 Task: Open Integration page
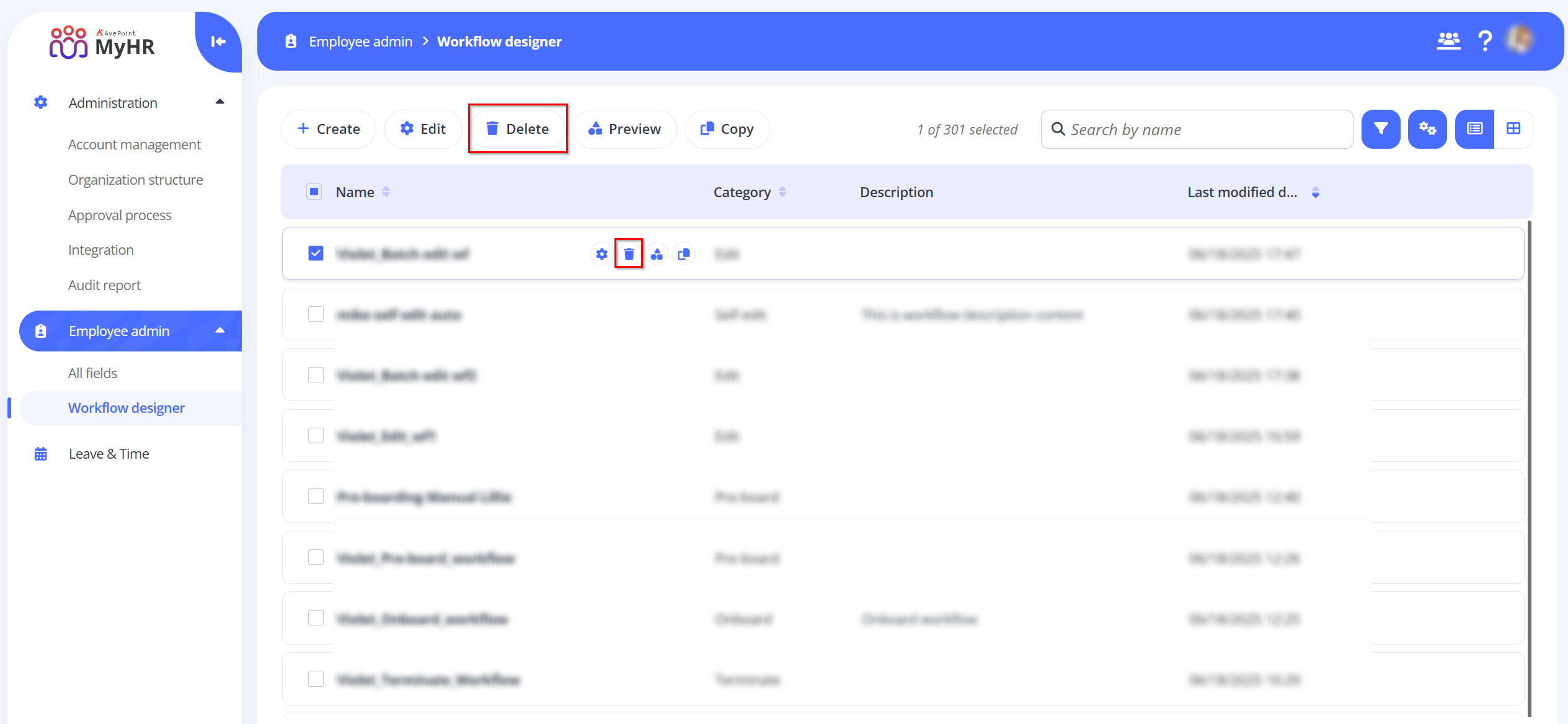[101, 250]
